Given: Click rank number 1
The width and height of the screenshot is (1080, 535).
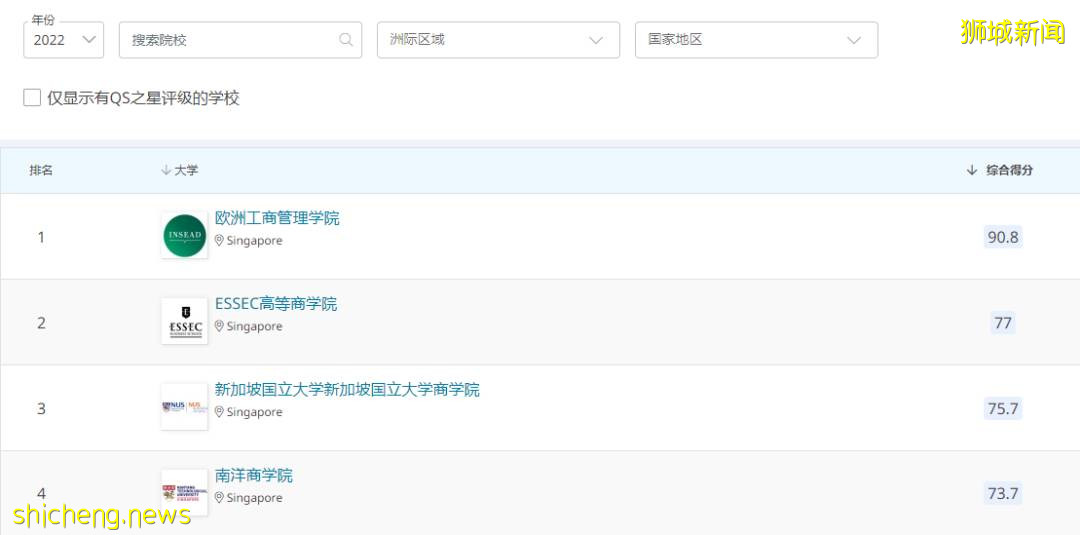Looking at the screenshot, I should tap(41, 237).
